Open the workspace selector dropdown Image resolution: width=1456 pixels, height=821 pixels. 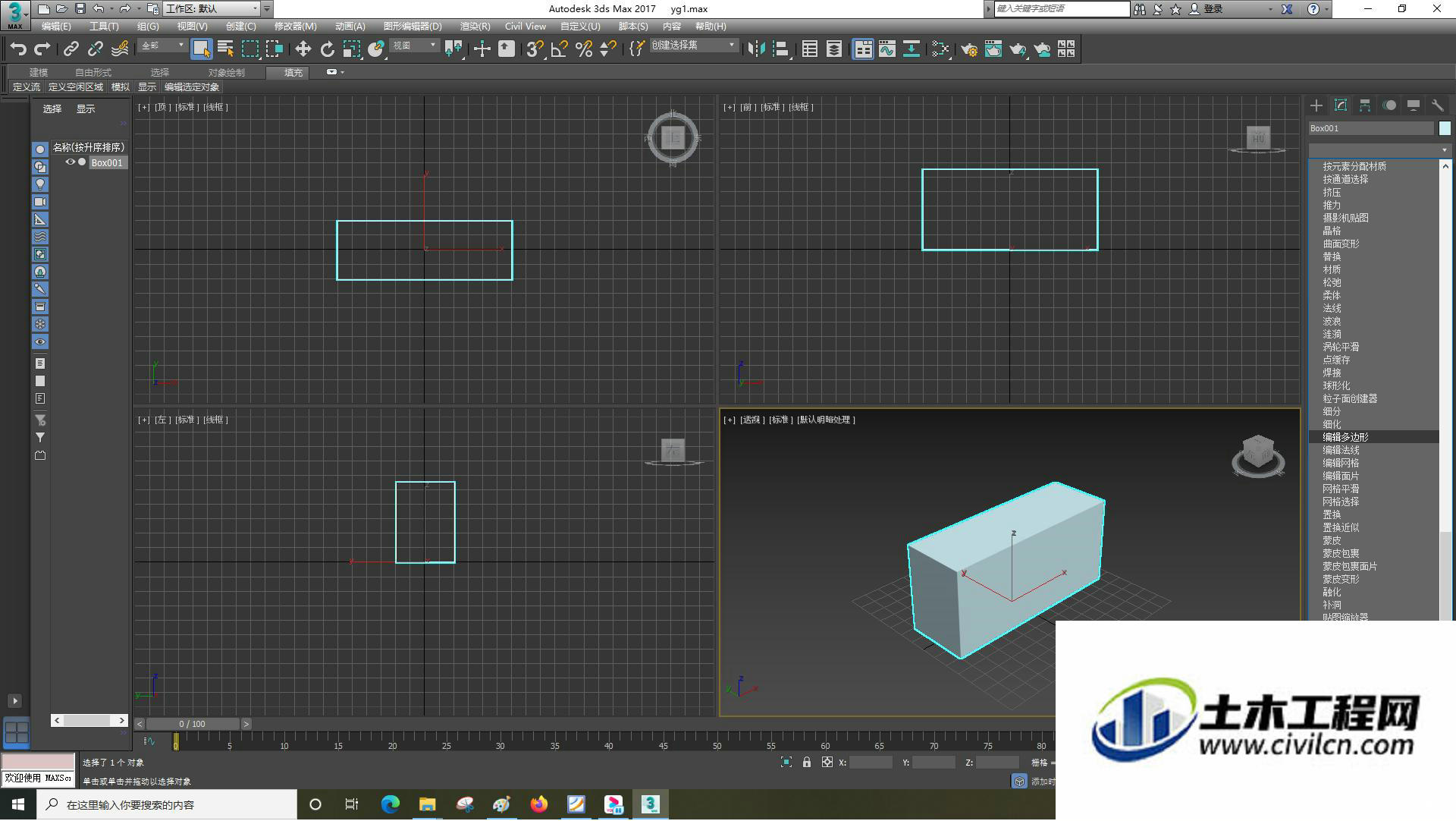click(x=212, y=9)
